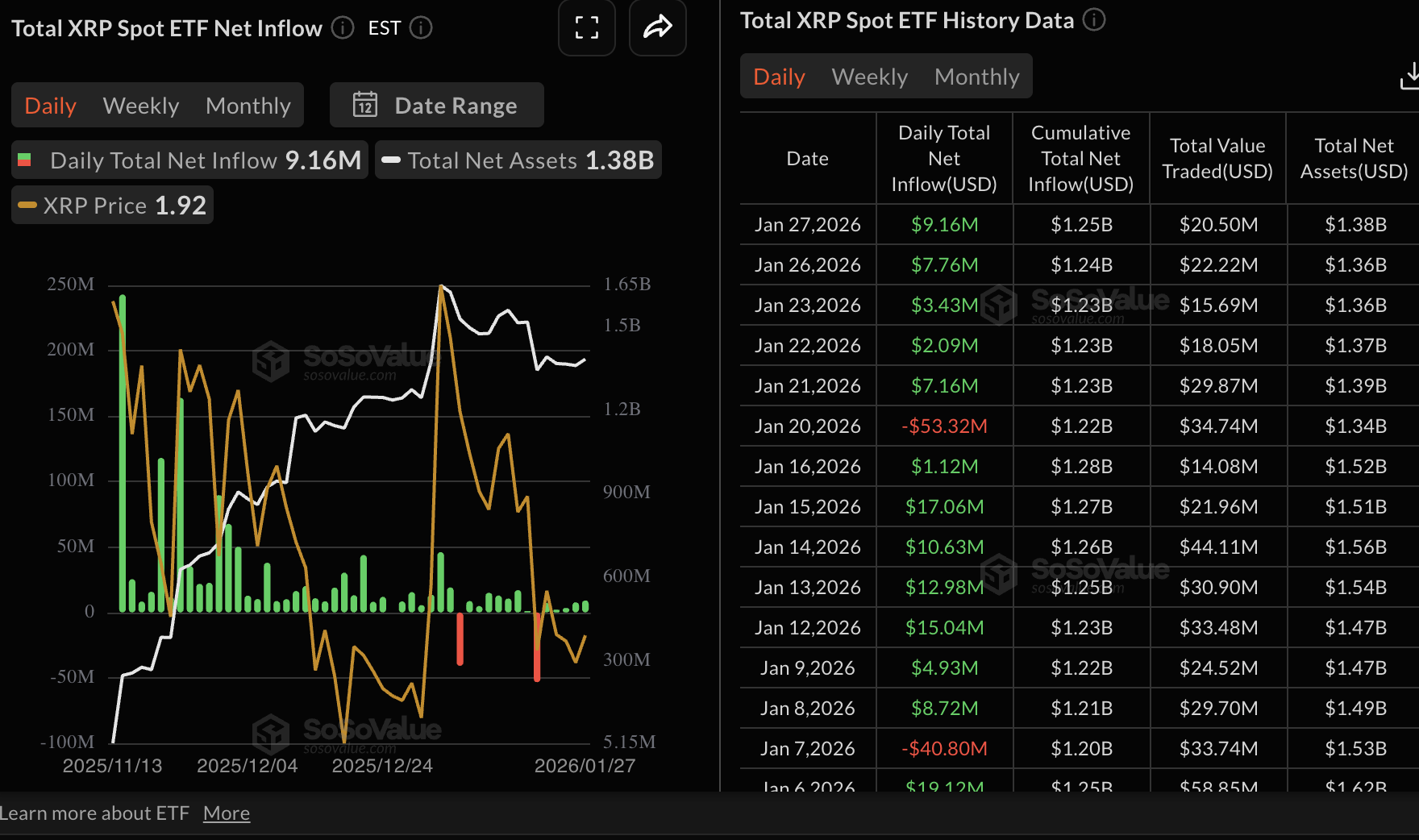The image size is (1419, 840).
Task: Select Monthly tab in history table
Action: (x=976, y=77)
